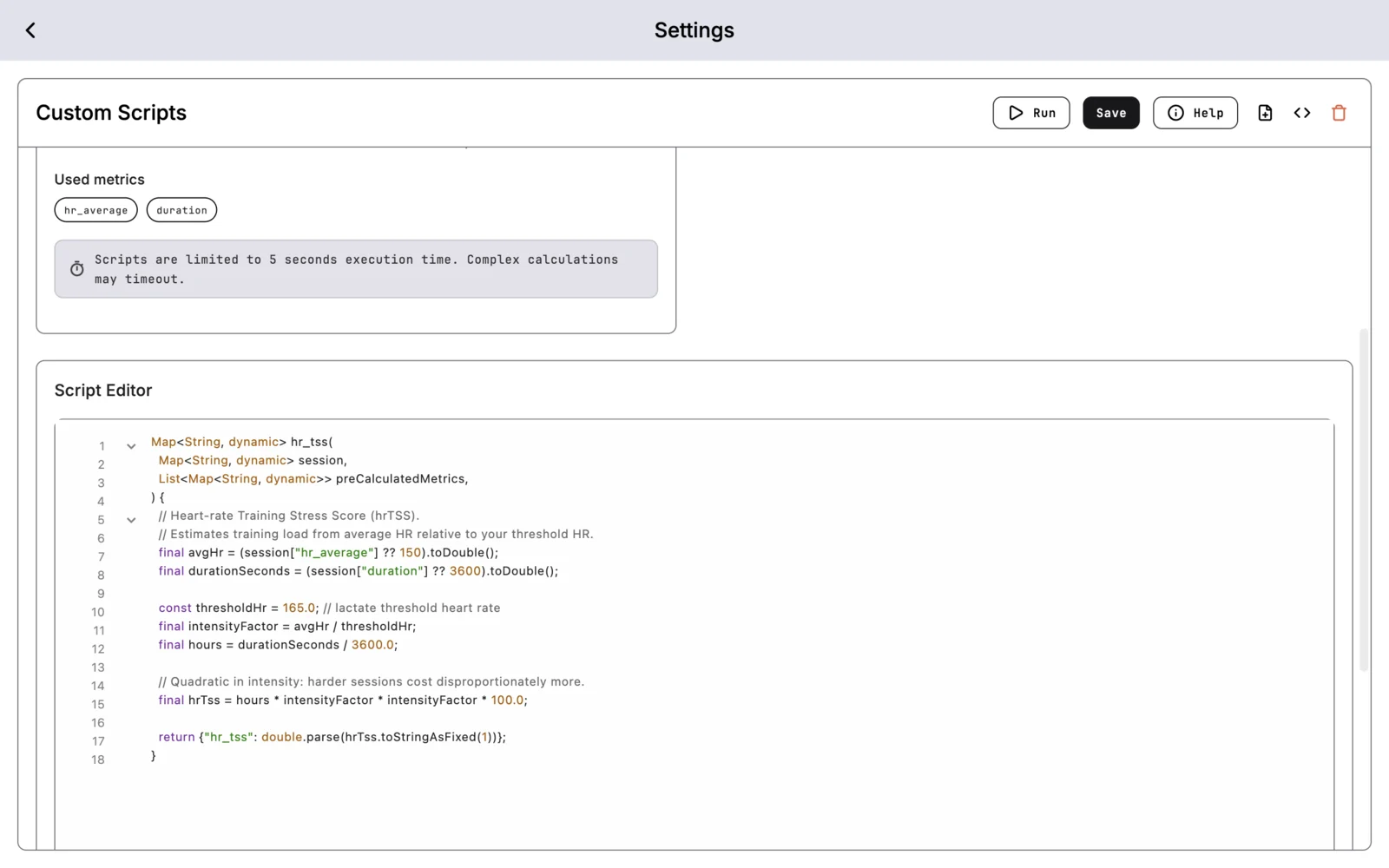Save the custom script
Screen dimensions: 1389x868
pyautogui.click(x=1110, y=113)
